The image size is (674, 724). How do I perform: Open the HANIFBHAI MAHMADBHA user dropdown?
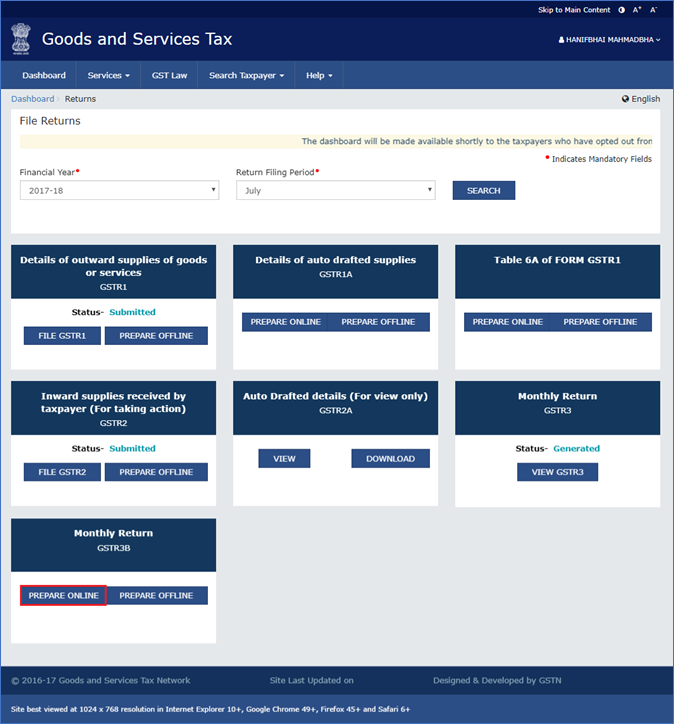[x=609, y=40]
